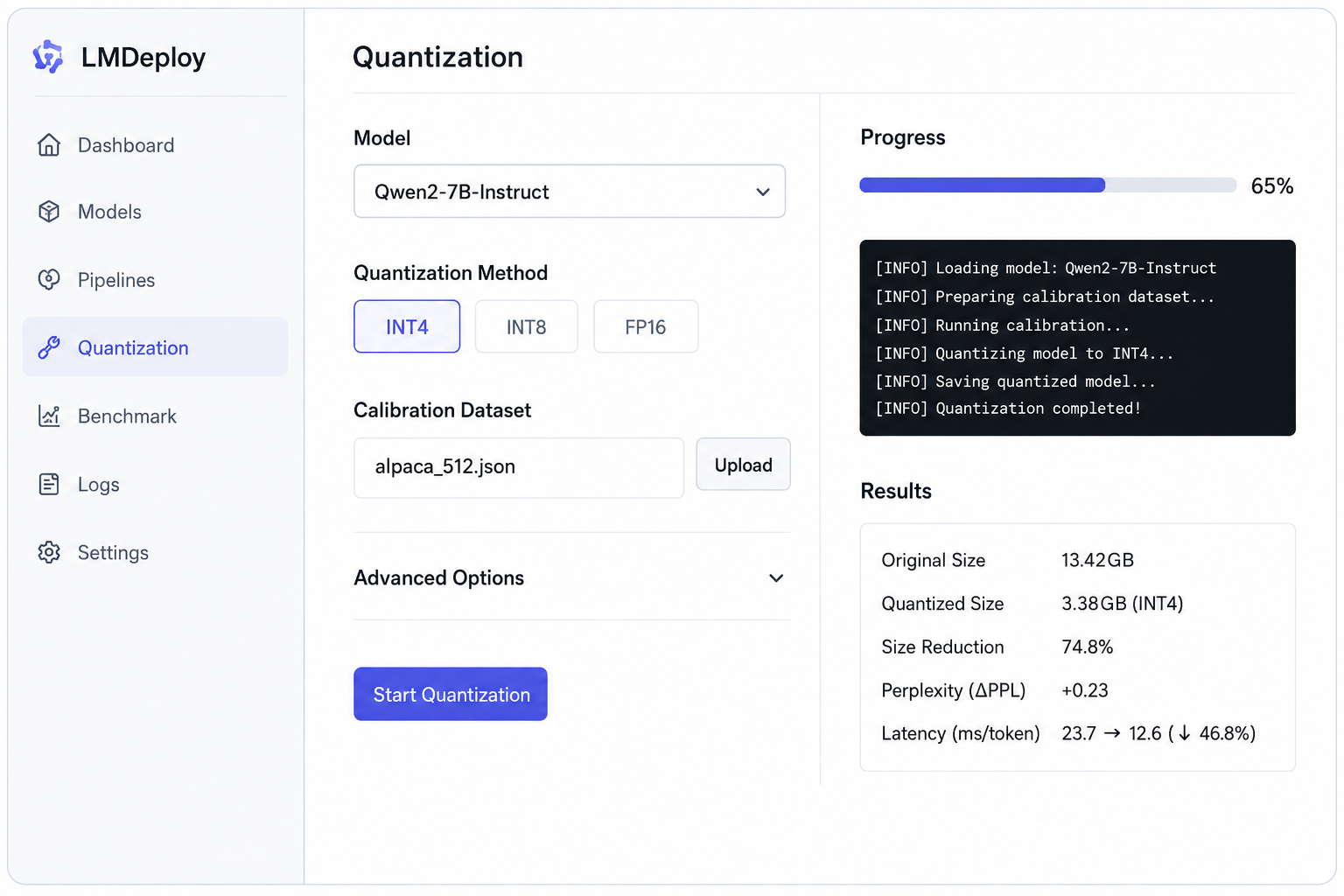
Task: Select the Models cube icon
Action: (49, 212)
